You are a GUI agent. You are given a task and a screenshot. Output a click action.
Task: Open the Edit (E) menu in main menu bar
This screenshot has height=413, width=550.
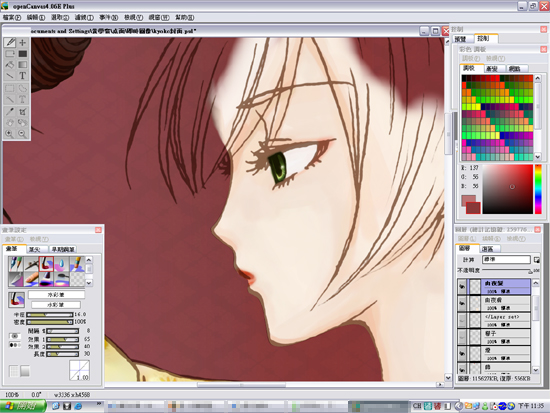pos(36,17)
